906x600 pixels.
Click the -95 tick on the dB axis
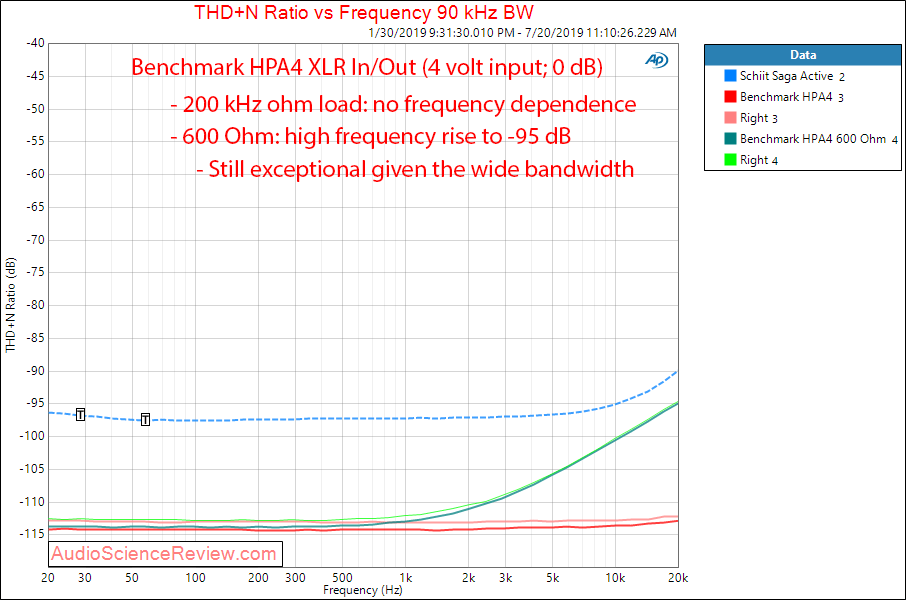tap(35, 403)
